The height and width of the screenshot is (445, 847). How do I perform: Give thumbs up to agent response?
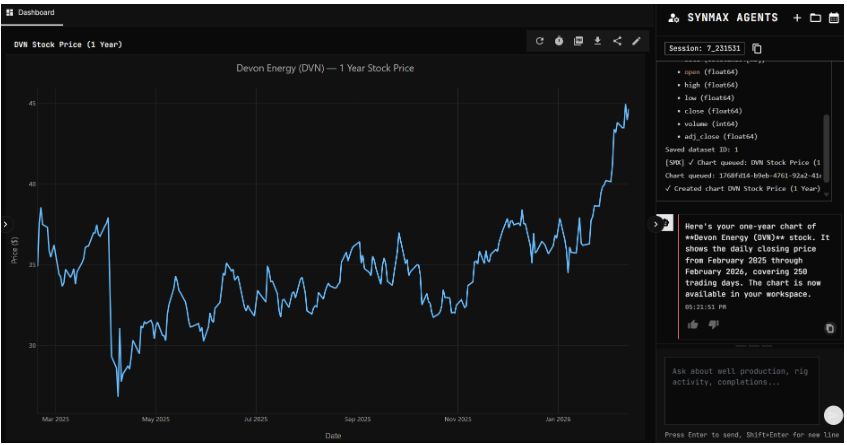click(x=693, y=324)
